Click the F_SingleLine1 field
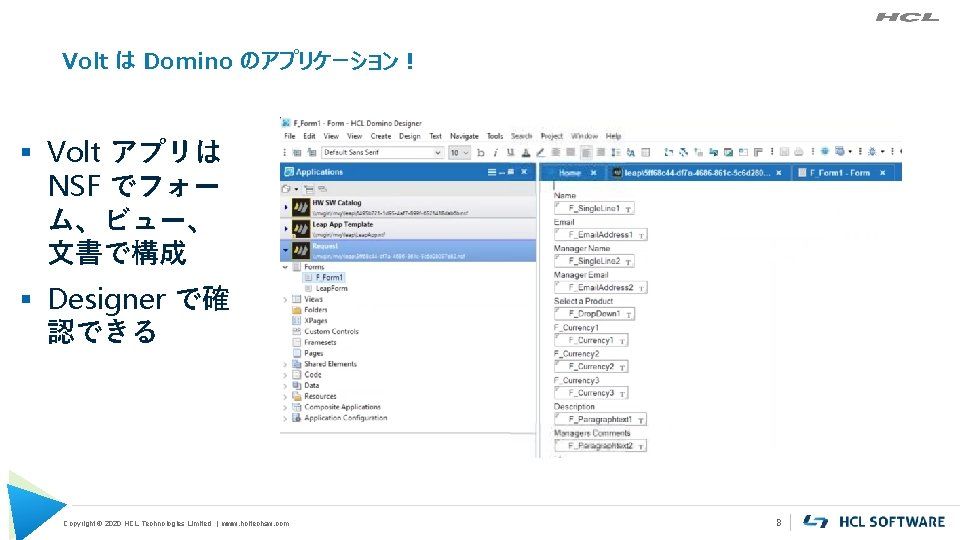 594,209
